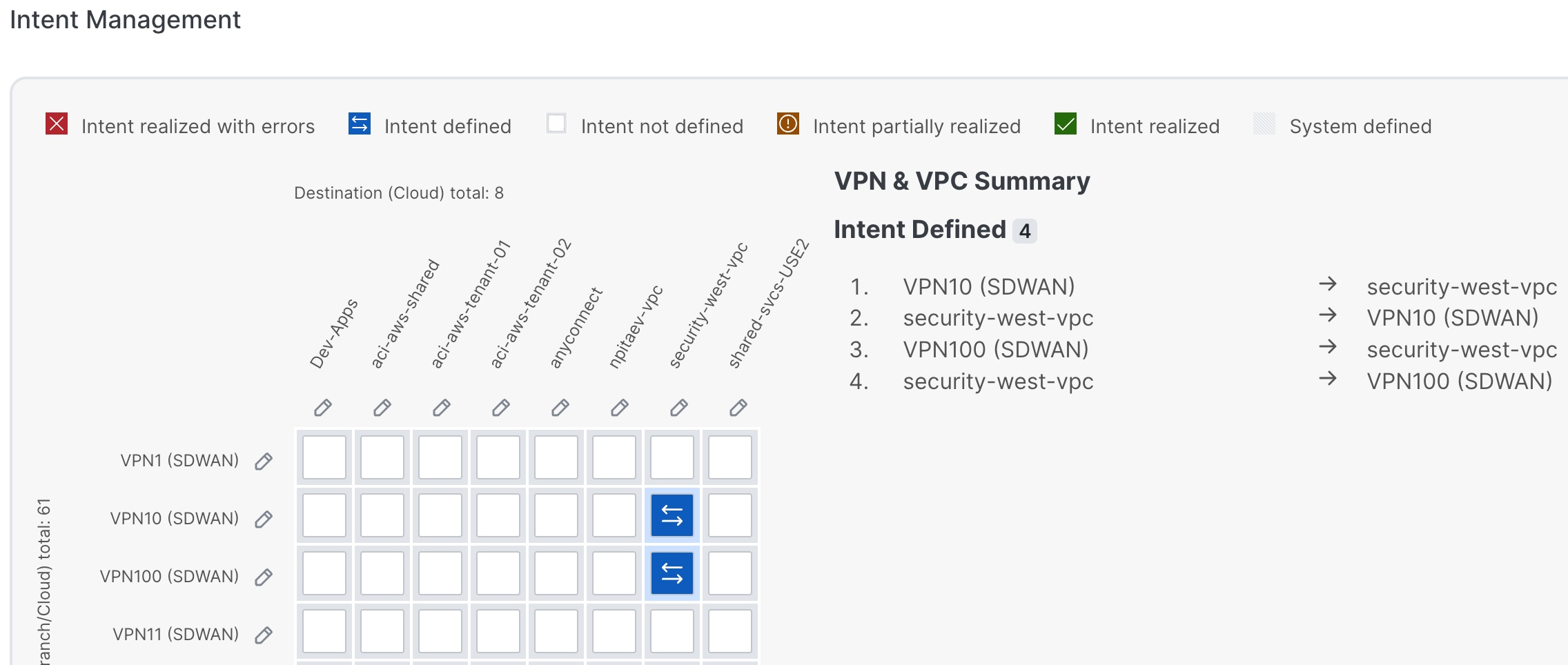Edit the VPN10 (SDWAN) row
The width and height of the screenshot is (1568, 665).
point(264,519)
